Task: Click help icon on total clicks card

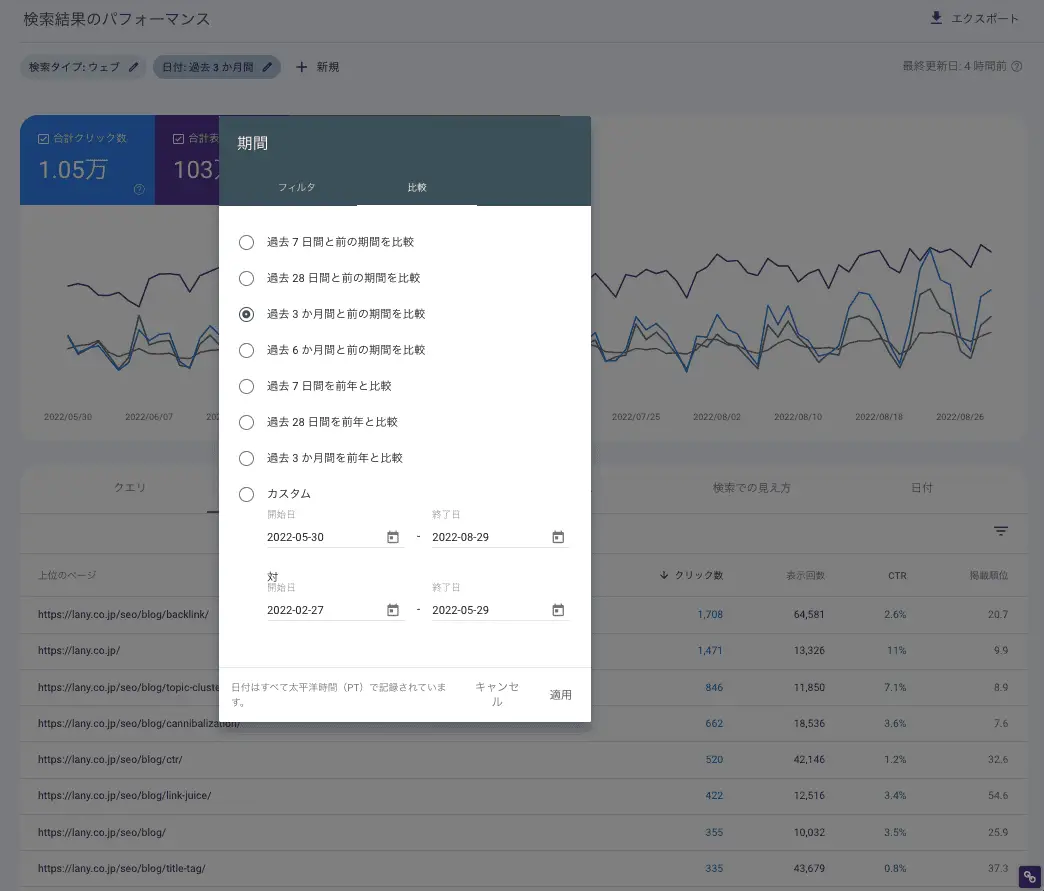Action: point(139,189)
